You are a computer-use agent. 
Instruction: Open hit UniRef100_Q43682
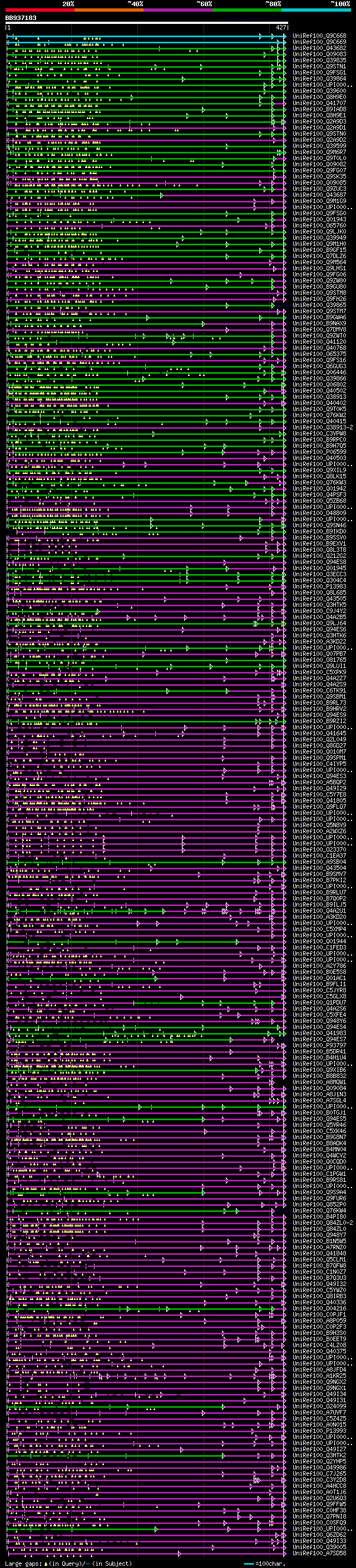pos(319,48)
